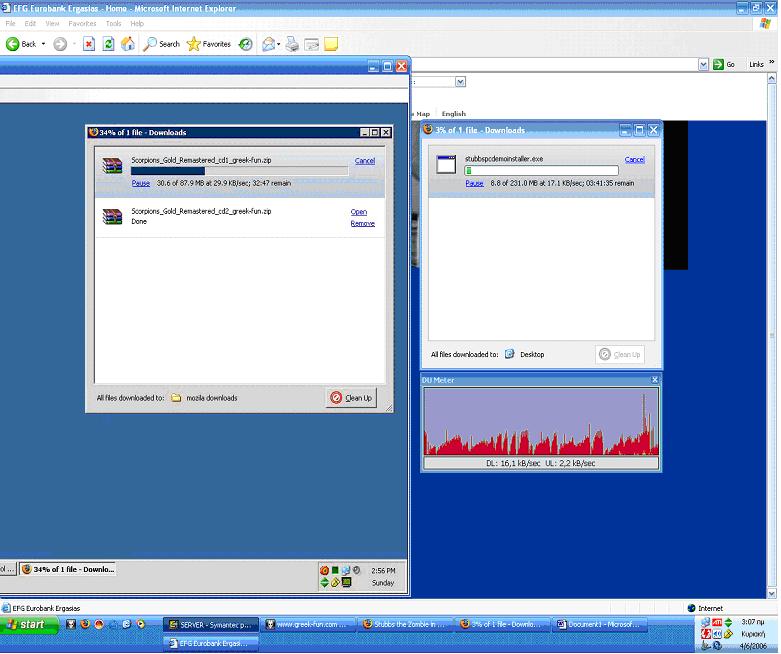Open the Favorites pane with star icon

(208, 44)
